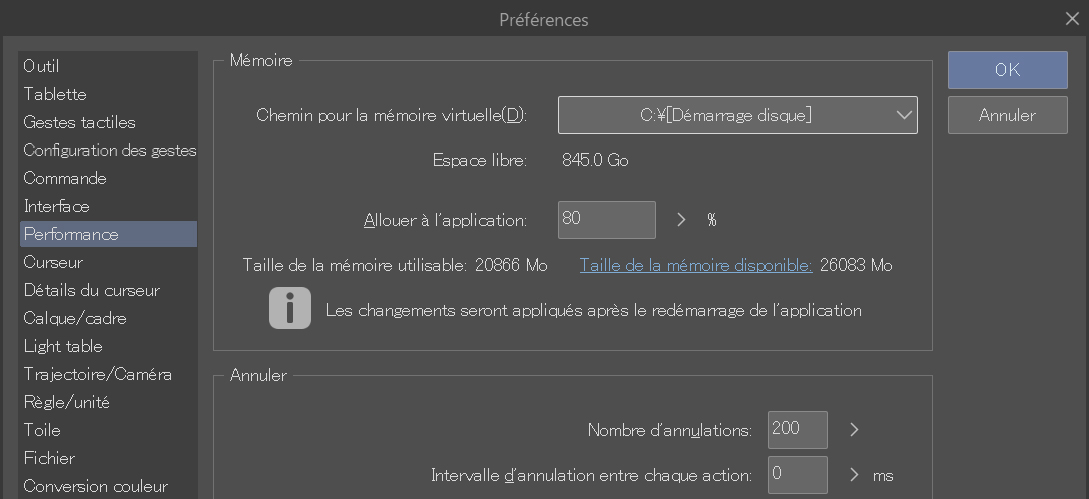The width and height of the screenshot is (1089, 499).
Task: Open the virtual memory path dropdown
Action: [737, 115]
